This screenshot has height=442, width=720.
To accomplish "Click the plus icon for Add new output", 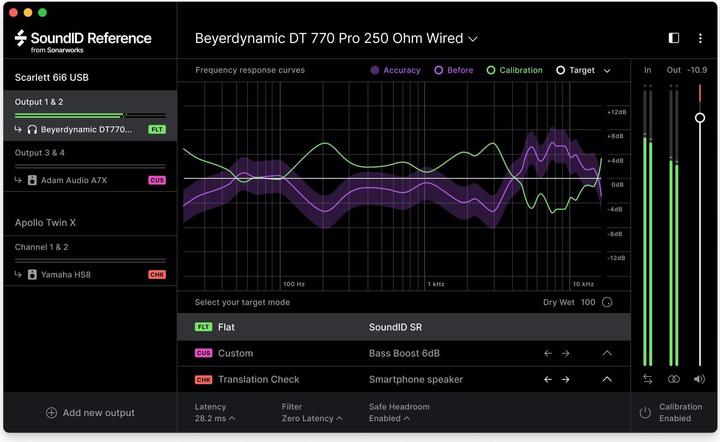I will tap(51, 413).
